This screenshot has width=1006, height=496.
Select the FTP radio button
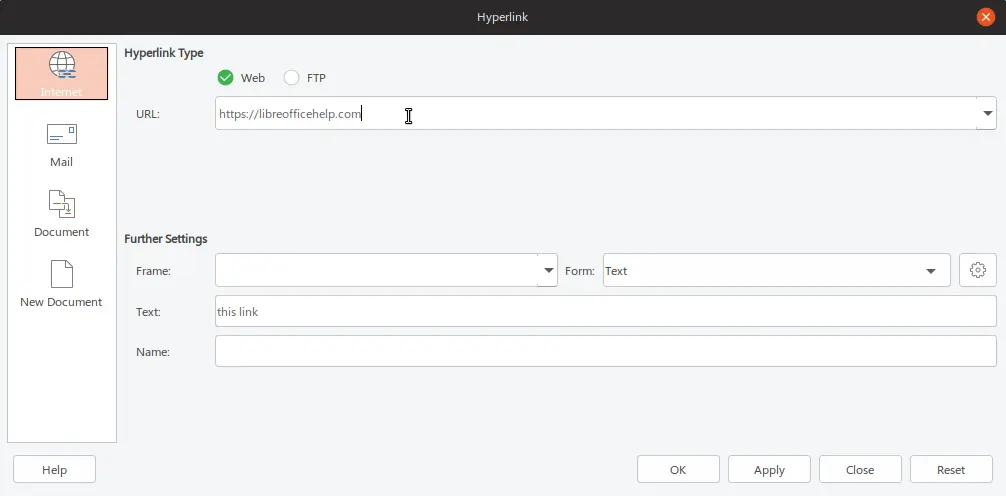tap(292, 78)
